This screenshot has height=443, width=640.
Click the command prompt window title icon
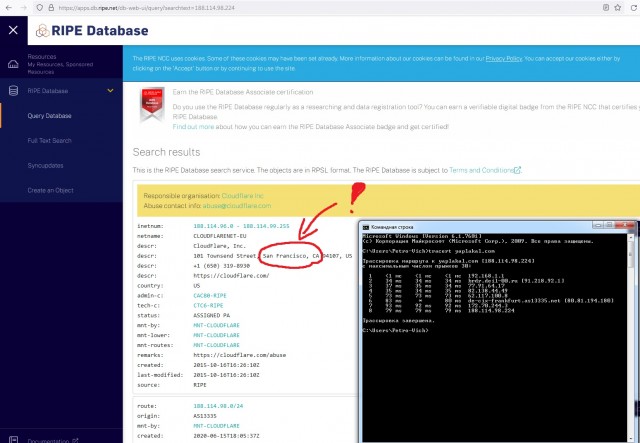point(366,227)
